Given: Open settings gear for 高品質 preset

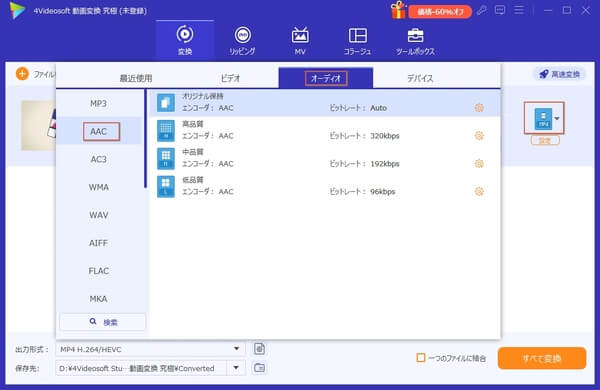Looking at the screenshot, I should (479, 136).
